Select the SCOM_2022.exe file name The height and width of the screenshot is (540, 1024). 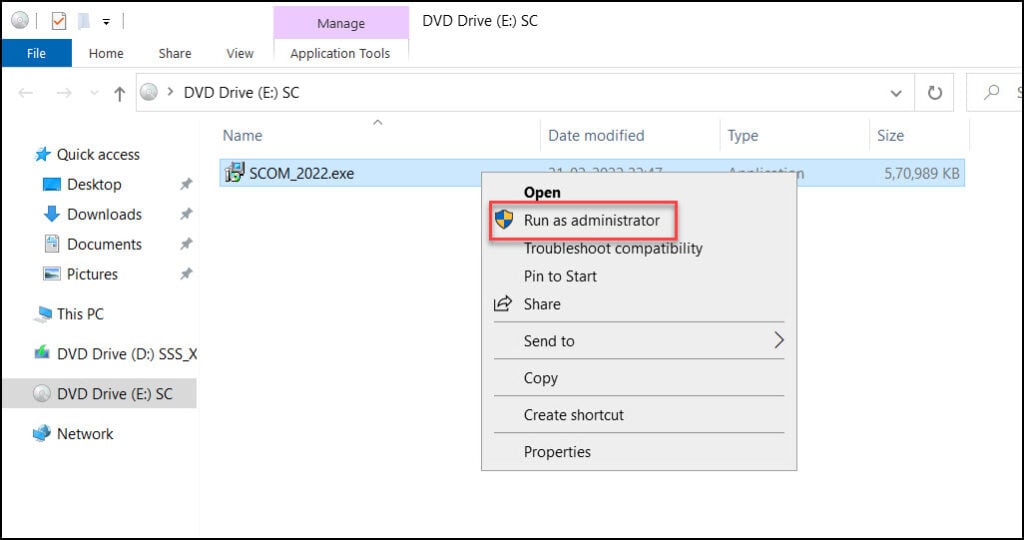(x=302, y=174)
